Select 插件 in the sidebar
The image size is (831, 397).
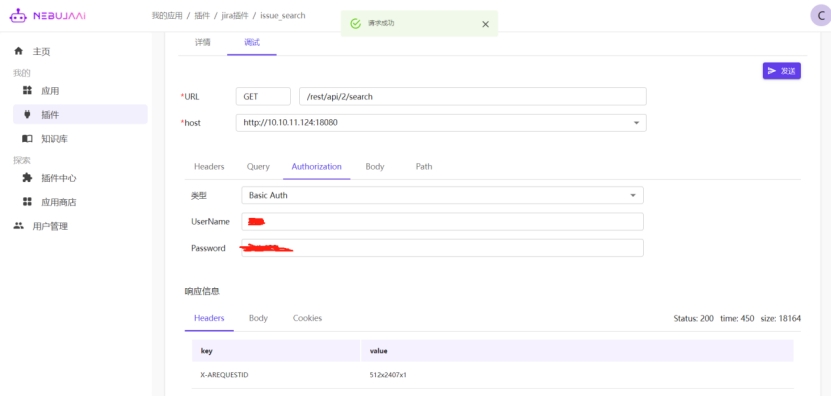tap(80, 114)
